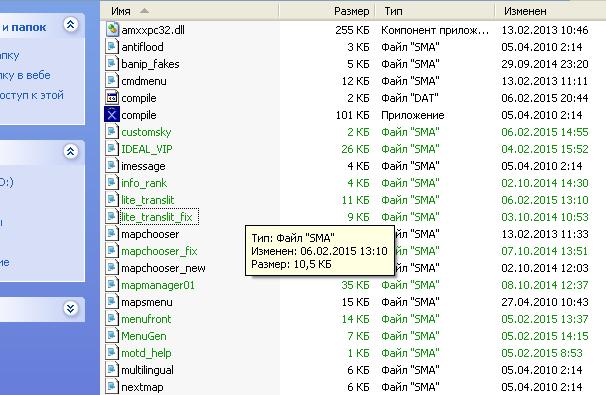Select the file name nextmap
Image resolution: width=606 pixels, height=395 pixels.
tap(142, 387)
